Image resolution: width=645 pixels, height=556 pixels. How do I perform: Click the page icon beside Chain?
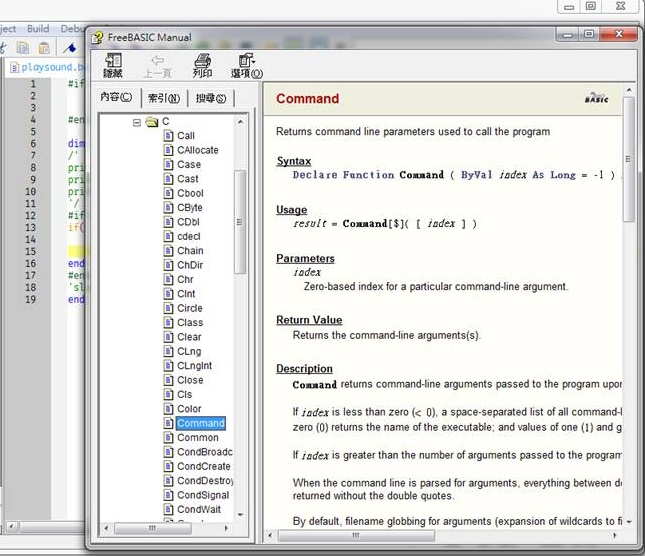(168, 251)
